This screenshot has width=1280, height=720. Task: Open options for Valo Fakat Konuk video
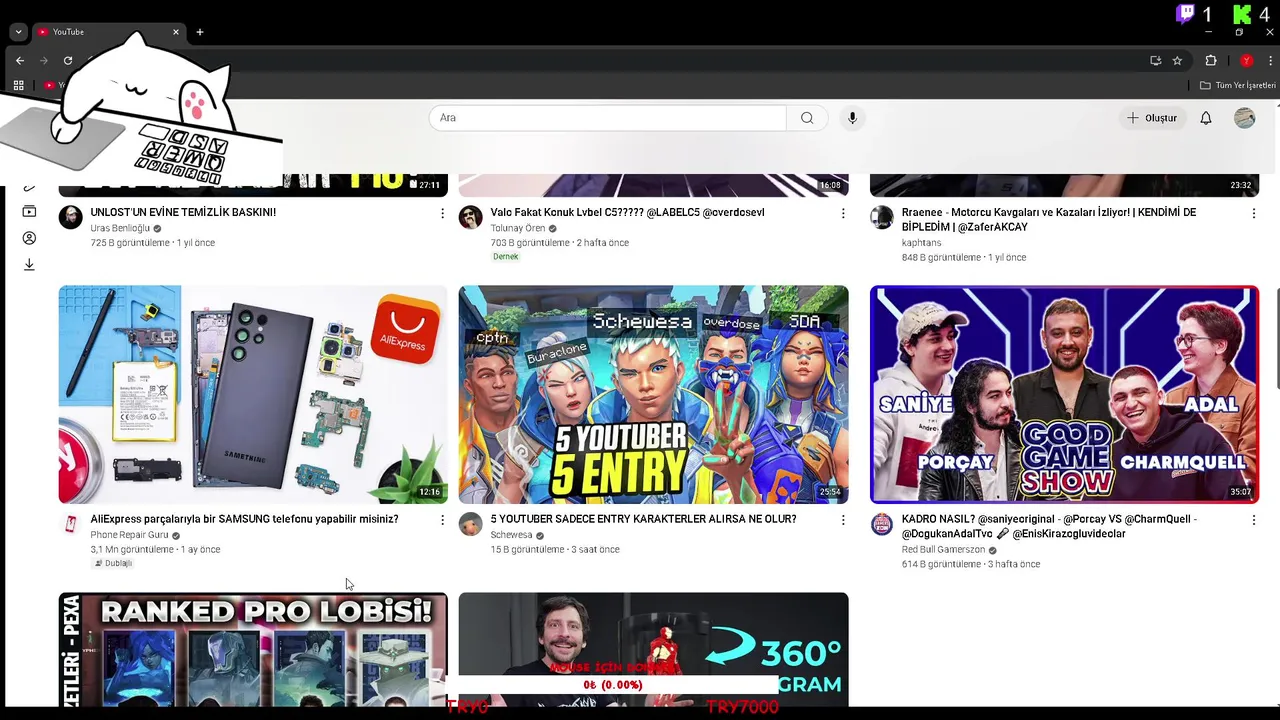click(843, 213)
